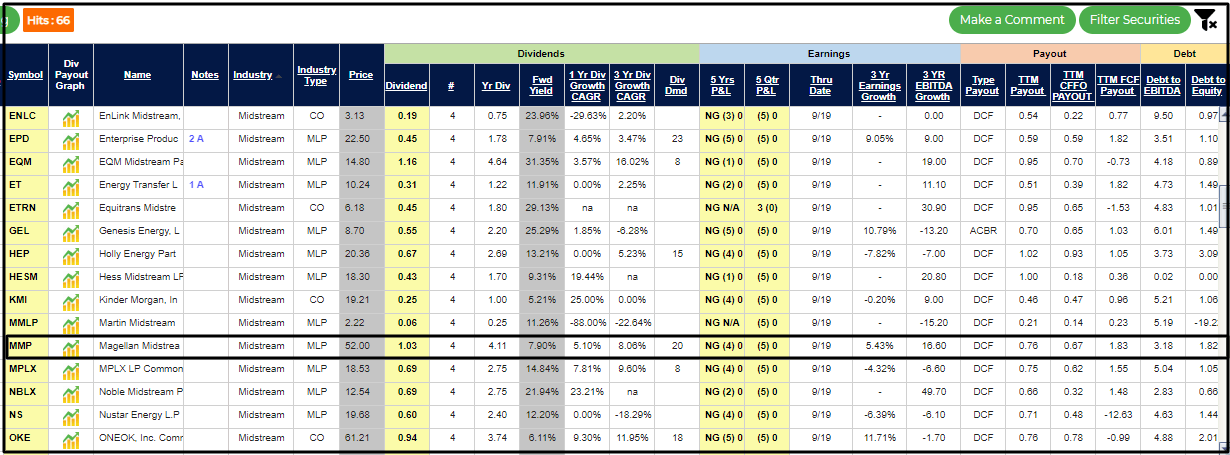Open the 1 A note for ET

pos(196,186)
